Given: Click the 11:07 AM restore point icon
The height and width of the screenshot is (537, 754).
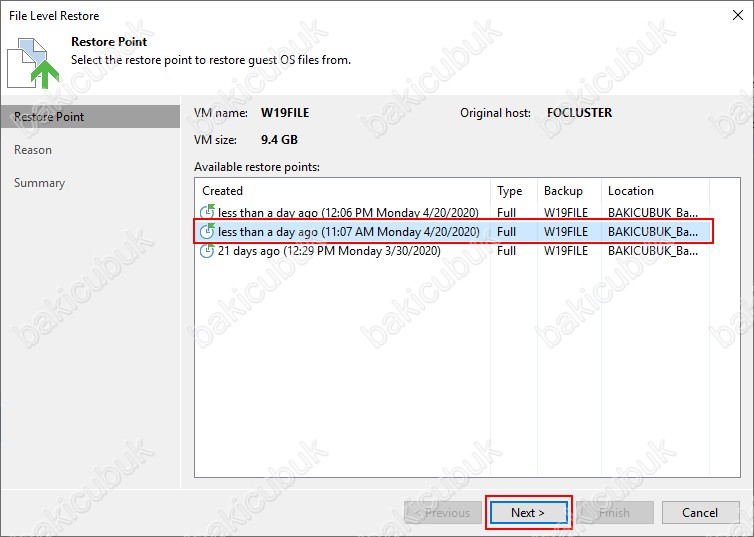Looking at the screenshot, I should click(208, 231).
